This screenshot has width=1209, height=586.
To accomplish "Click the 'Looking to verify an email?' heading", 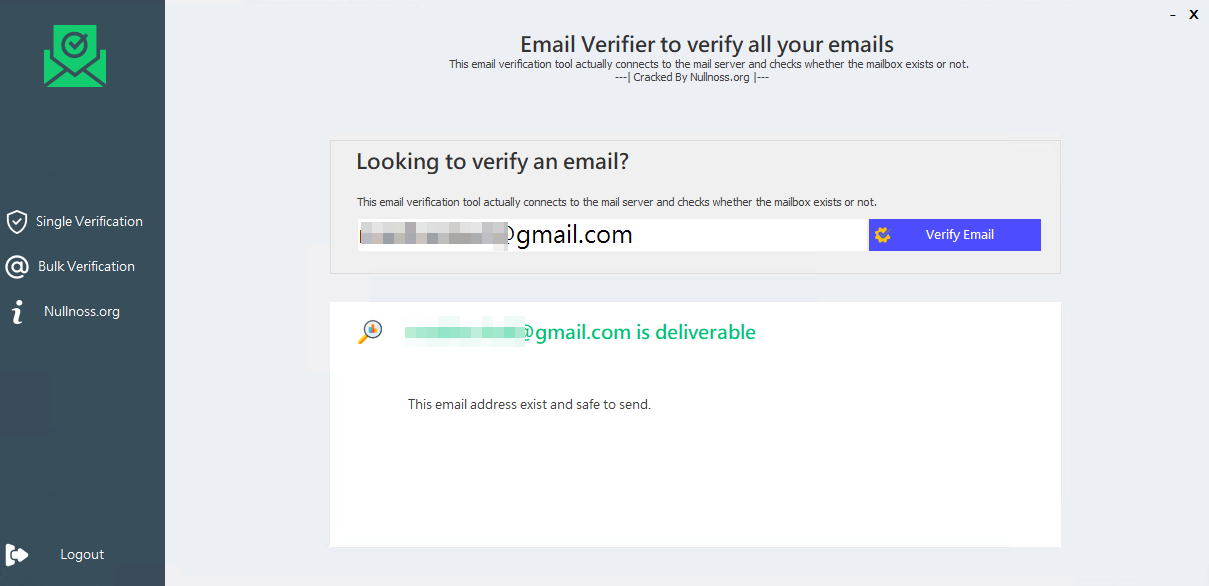I will click(x=493, y=162).
